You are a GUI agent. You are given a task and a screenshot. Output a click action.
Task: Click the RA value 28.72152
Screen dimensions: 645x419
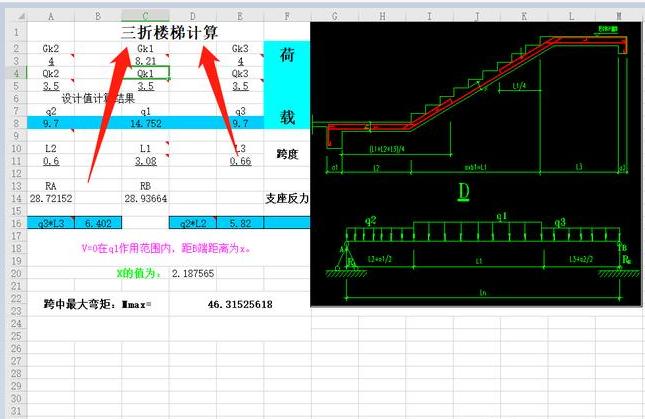click(51, 198)
